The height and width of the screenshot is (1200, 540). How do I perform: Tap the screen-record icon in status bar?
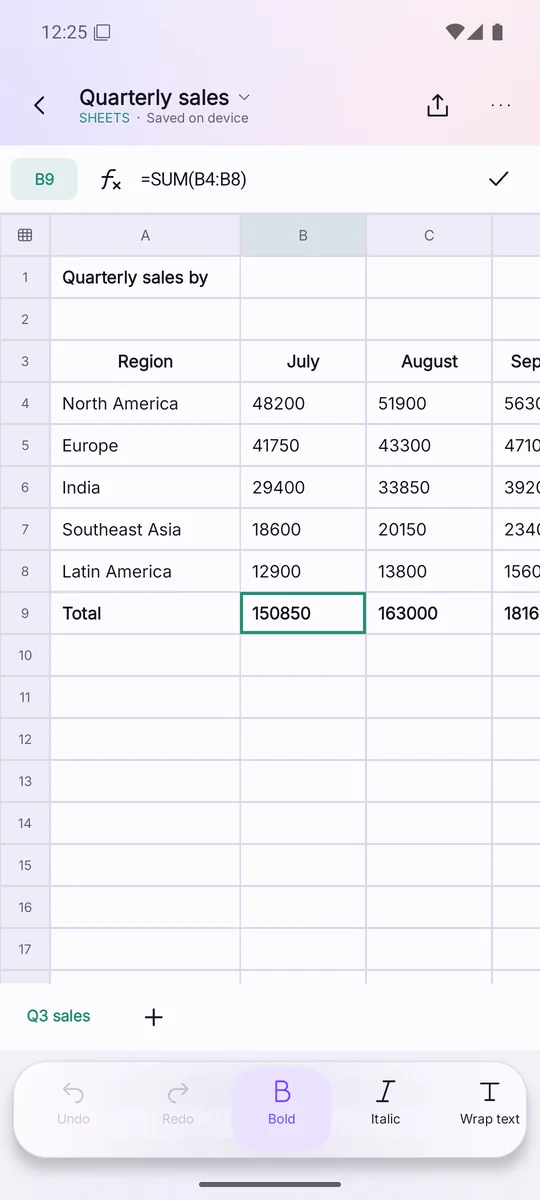[102, 32]
